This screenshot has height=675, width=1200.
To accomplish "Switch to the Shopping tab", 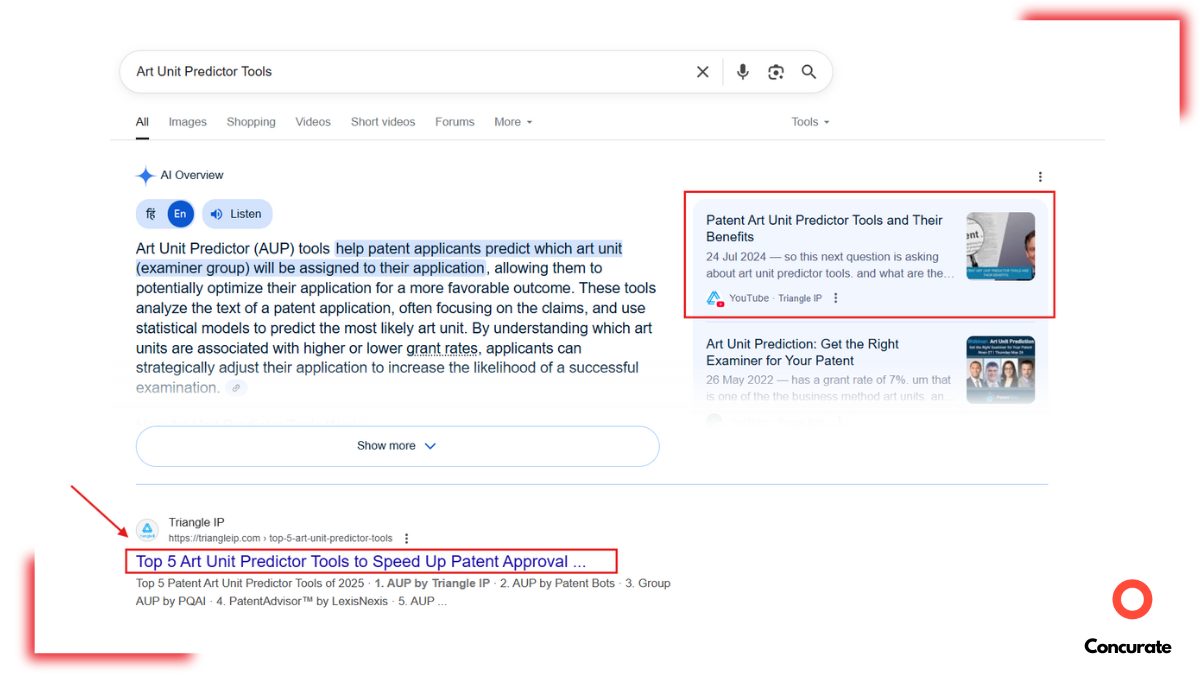I will point(251,122).
